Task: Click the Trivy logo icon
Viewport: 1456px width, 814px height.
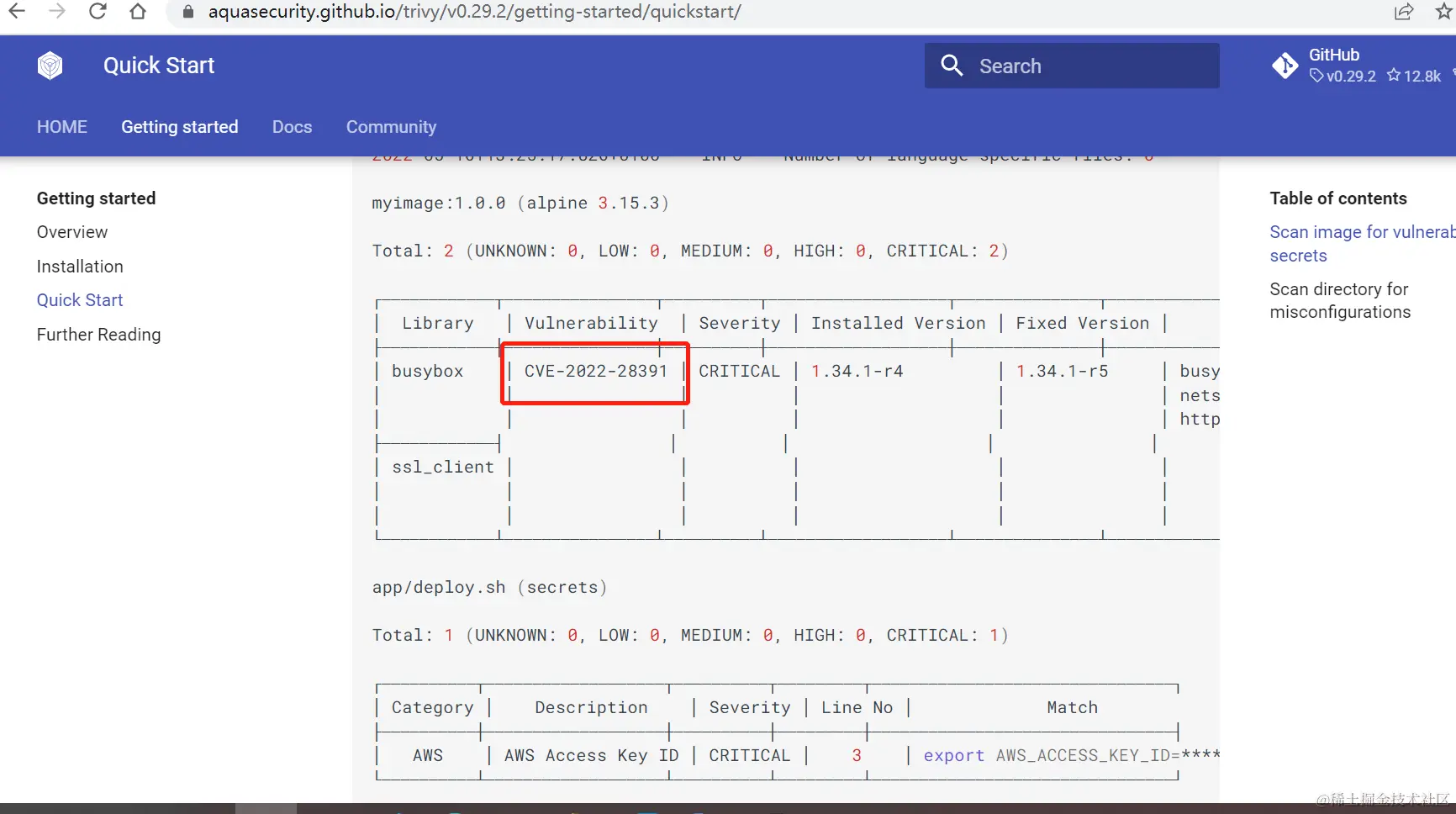Action: (x=50, y=66)
